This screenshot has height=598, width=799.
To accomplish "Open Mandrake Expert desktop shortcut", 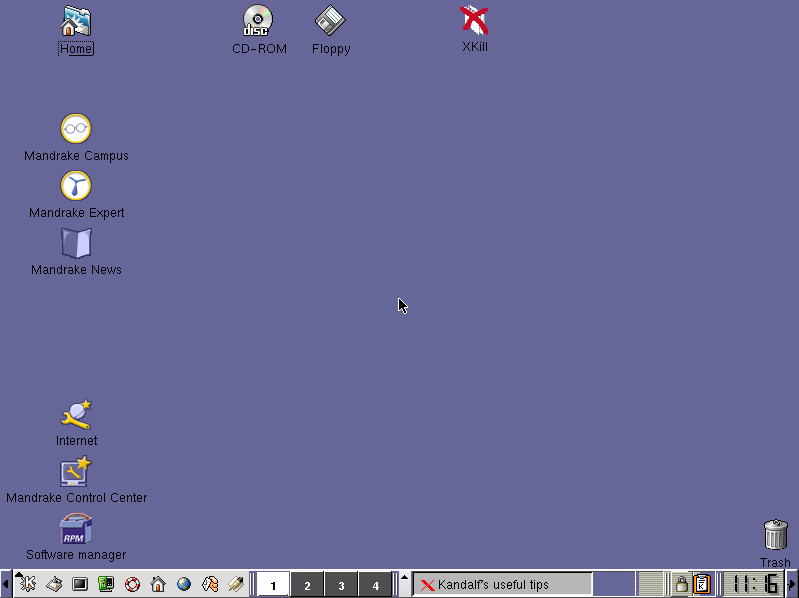I will coord(76,186).
